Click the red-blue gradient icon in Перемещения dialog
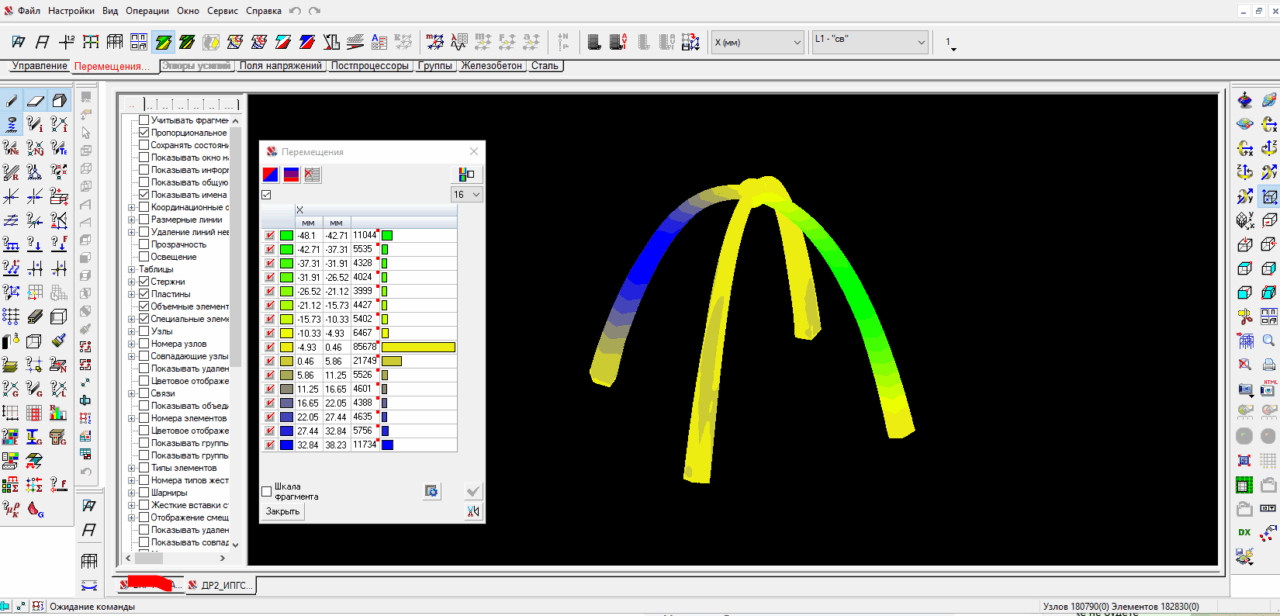The image size is (1280, 616). pos(271,174)
